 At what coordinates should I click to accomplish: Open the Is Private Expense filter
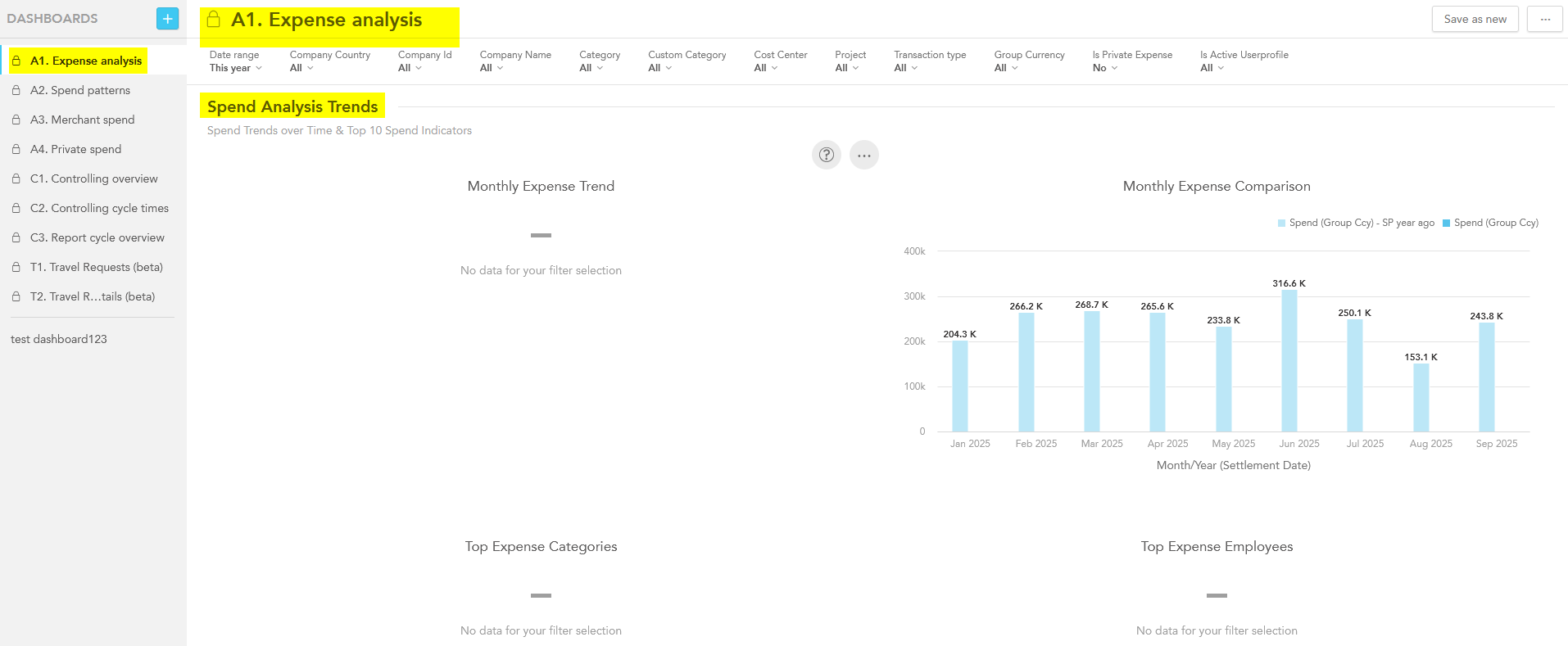pos(1131,61)
